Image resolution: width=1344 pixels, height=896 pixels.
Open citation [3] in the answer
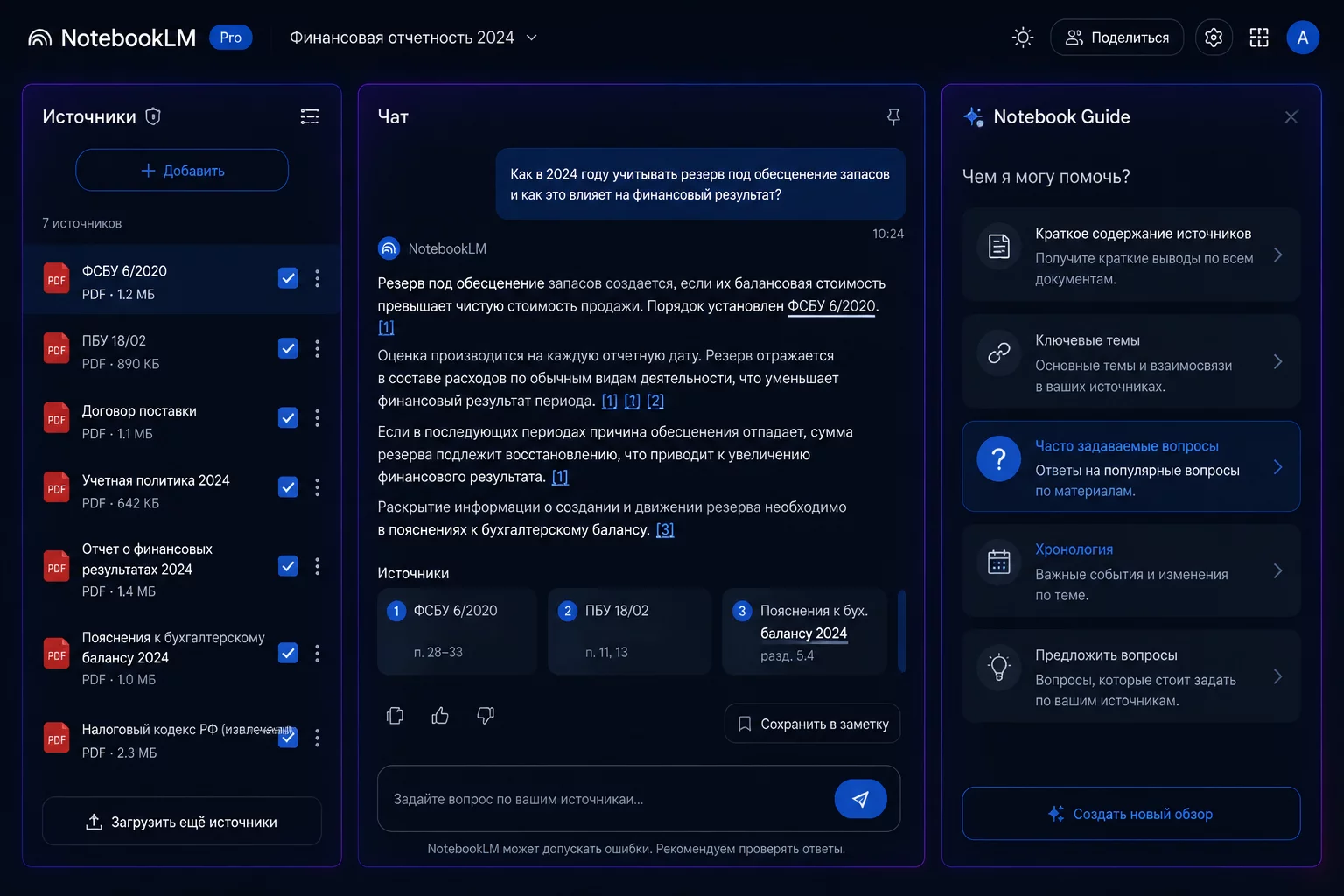tap(665, 529)
